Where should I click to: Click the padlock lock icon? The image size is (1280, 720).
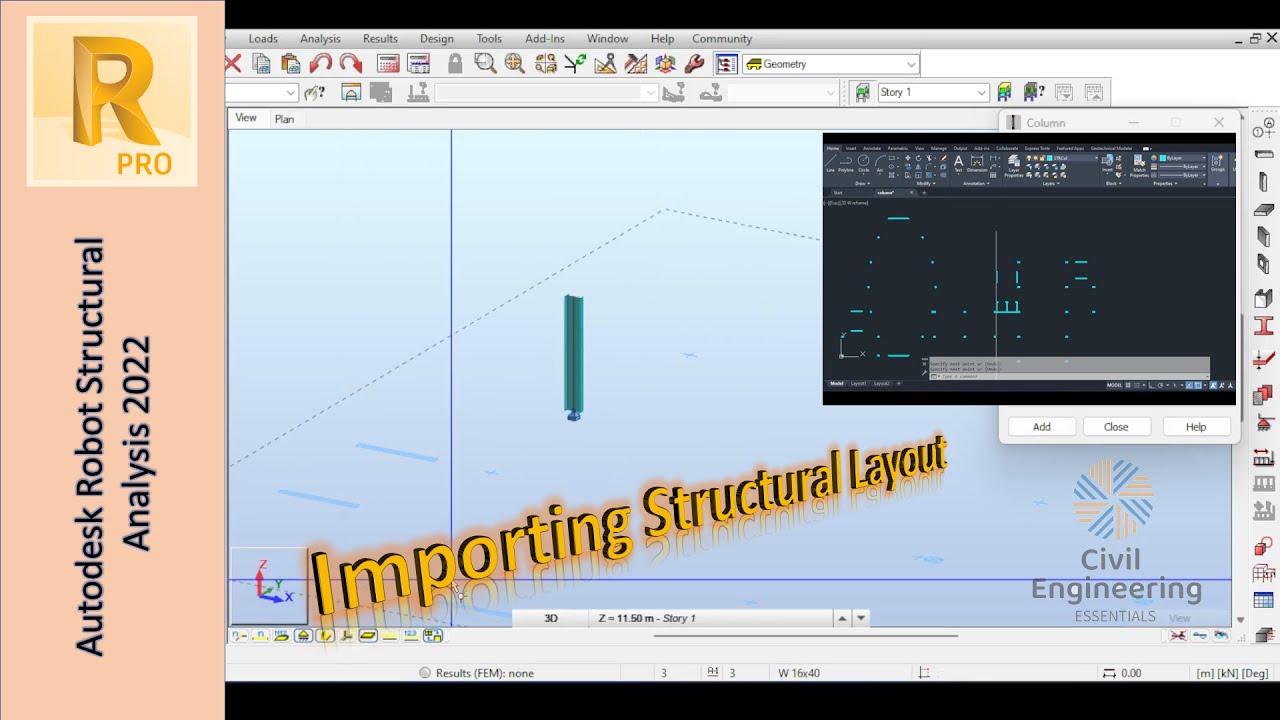455,64
